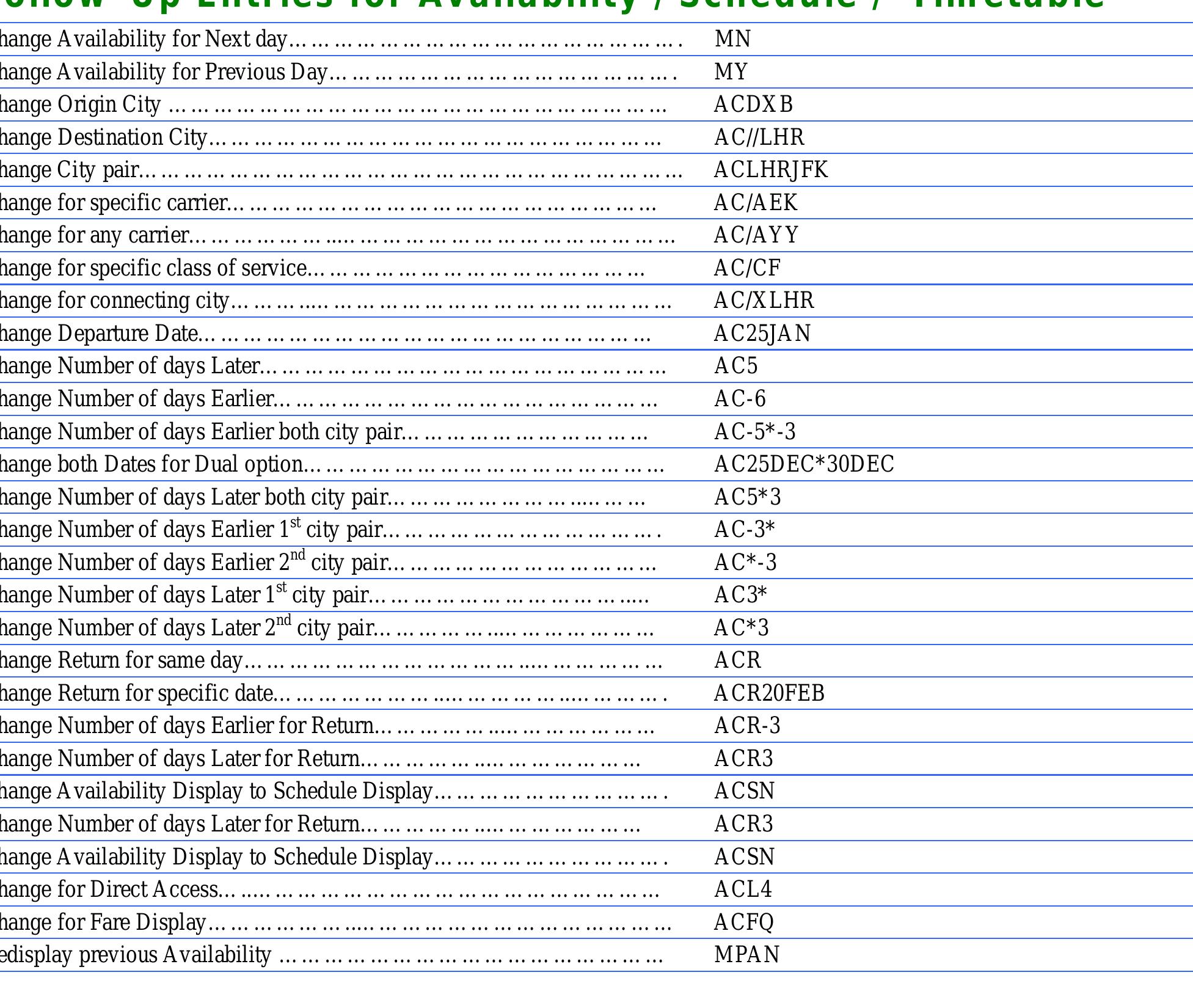The width and height of the screenshot is (1193, 1008).
Task: Click the AC/AYY any carrier code
Action: [x=756, y=235]
